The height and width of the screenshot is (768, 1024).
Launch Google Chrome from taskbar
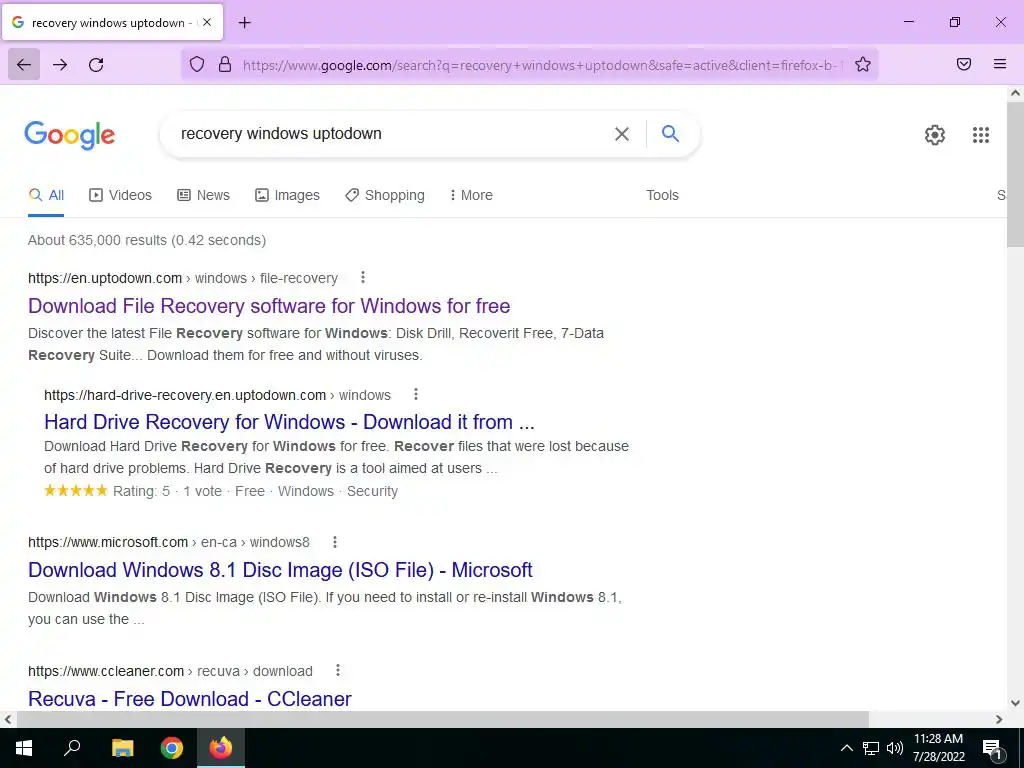172,748
